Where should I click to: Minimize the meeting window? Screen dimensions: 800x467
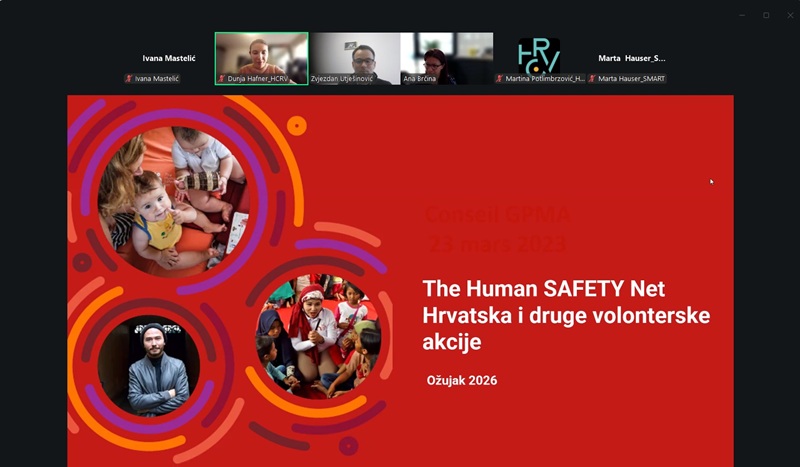point(742,15)
